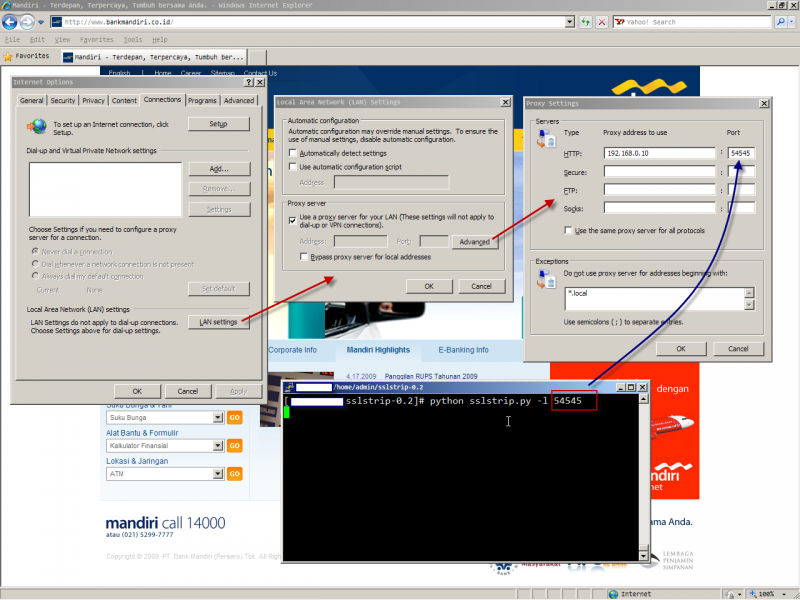
Task: Click the Refresh icon beside the address bar
Action: [584, 21]
